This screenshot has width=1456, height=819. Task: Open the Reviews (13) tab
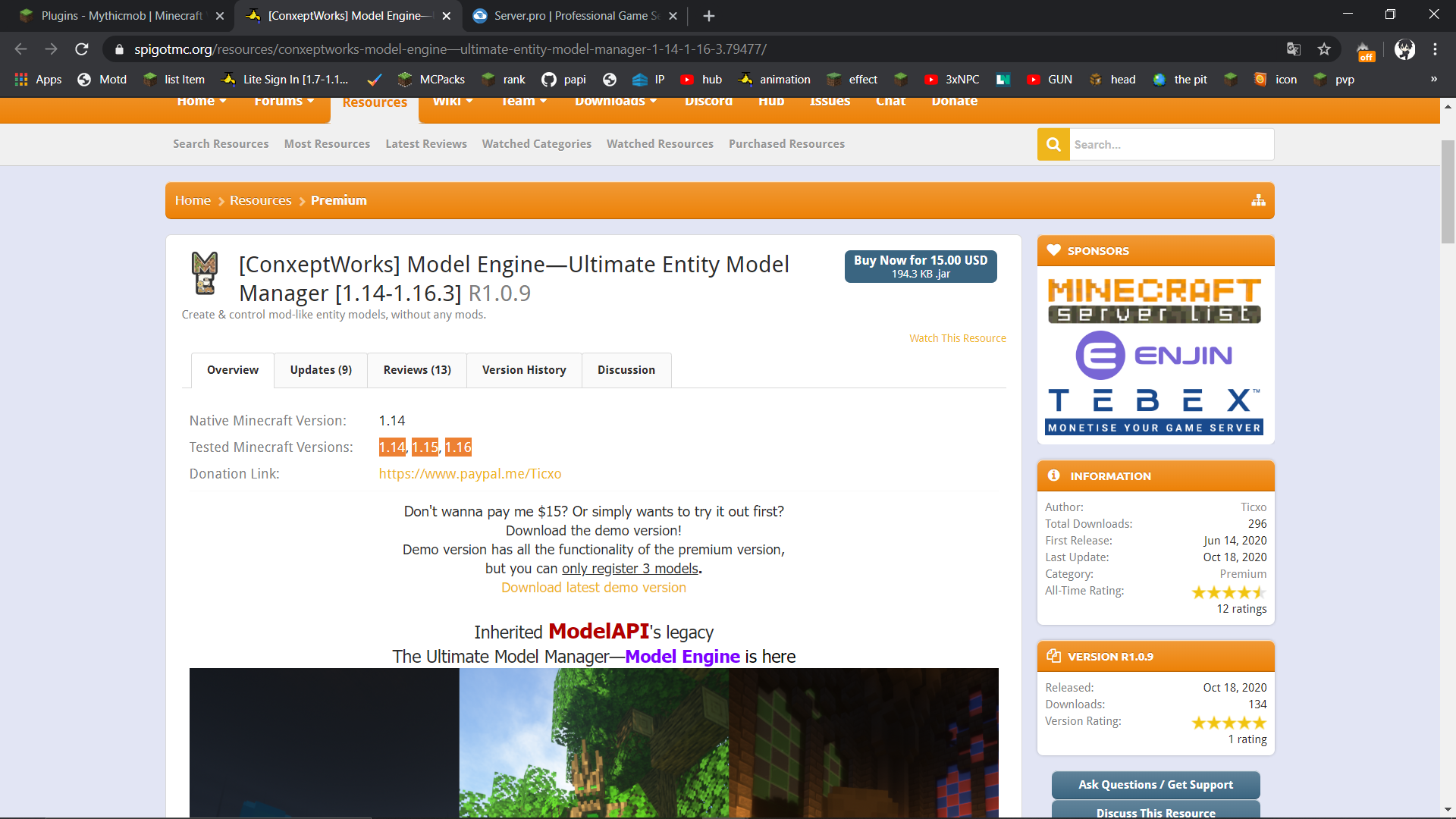click(417, 370)
